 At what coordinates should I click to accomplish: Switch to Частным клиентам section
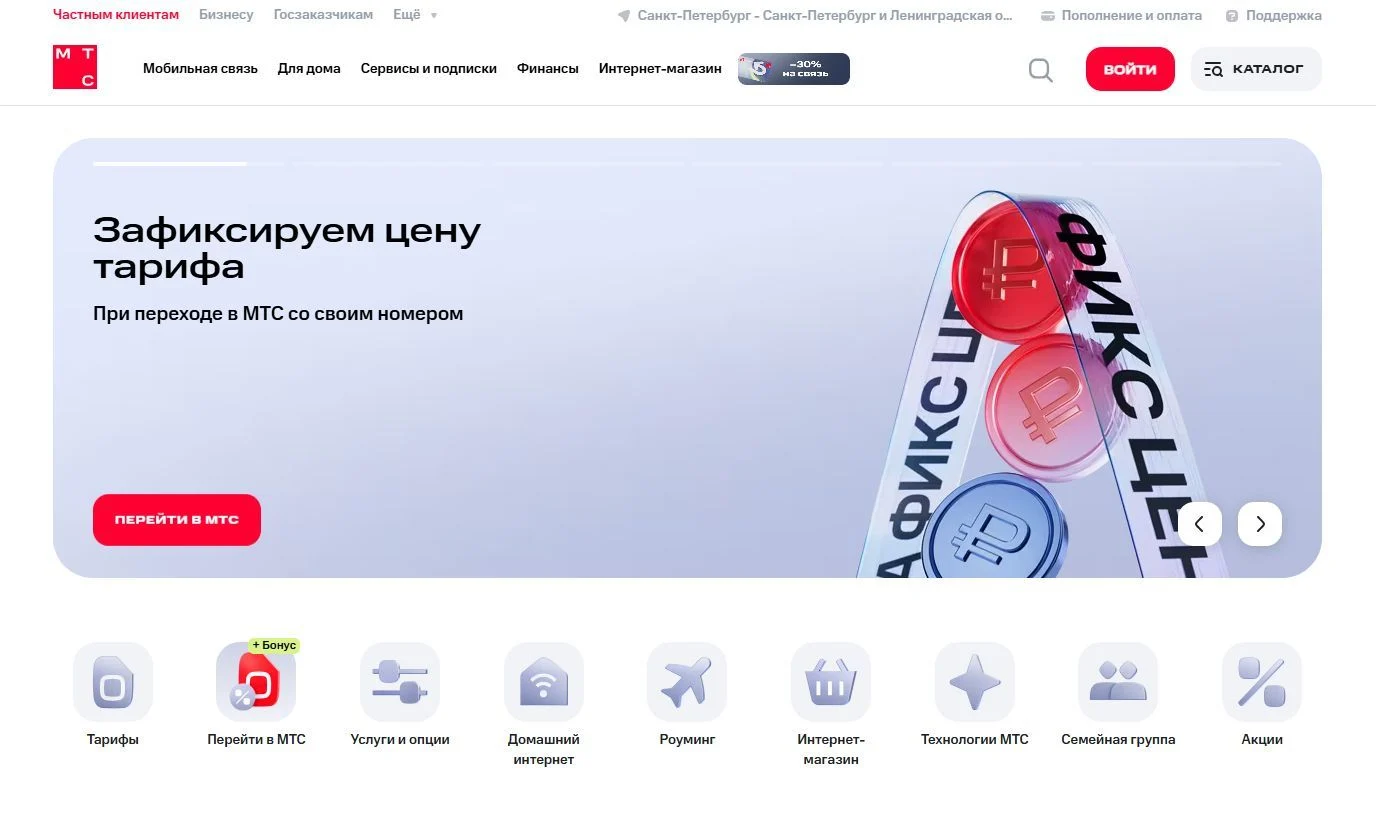click(116, 15)
